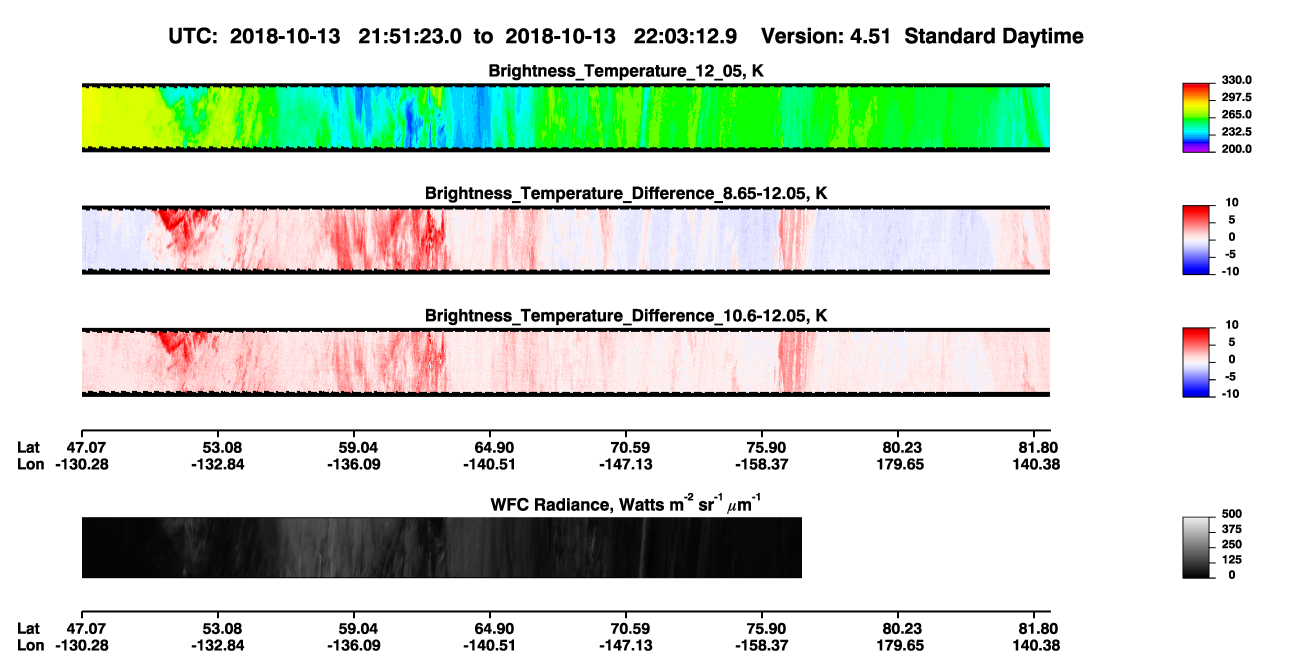
Task: Click the end time 22:03:12.9 in the header
Action: click(x=687, y=36)
